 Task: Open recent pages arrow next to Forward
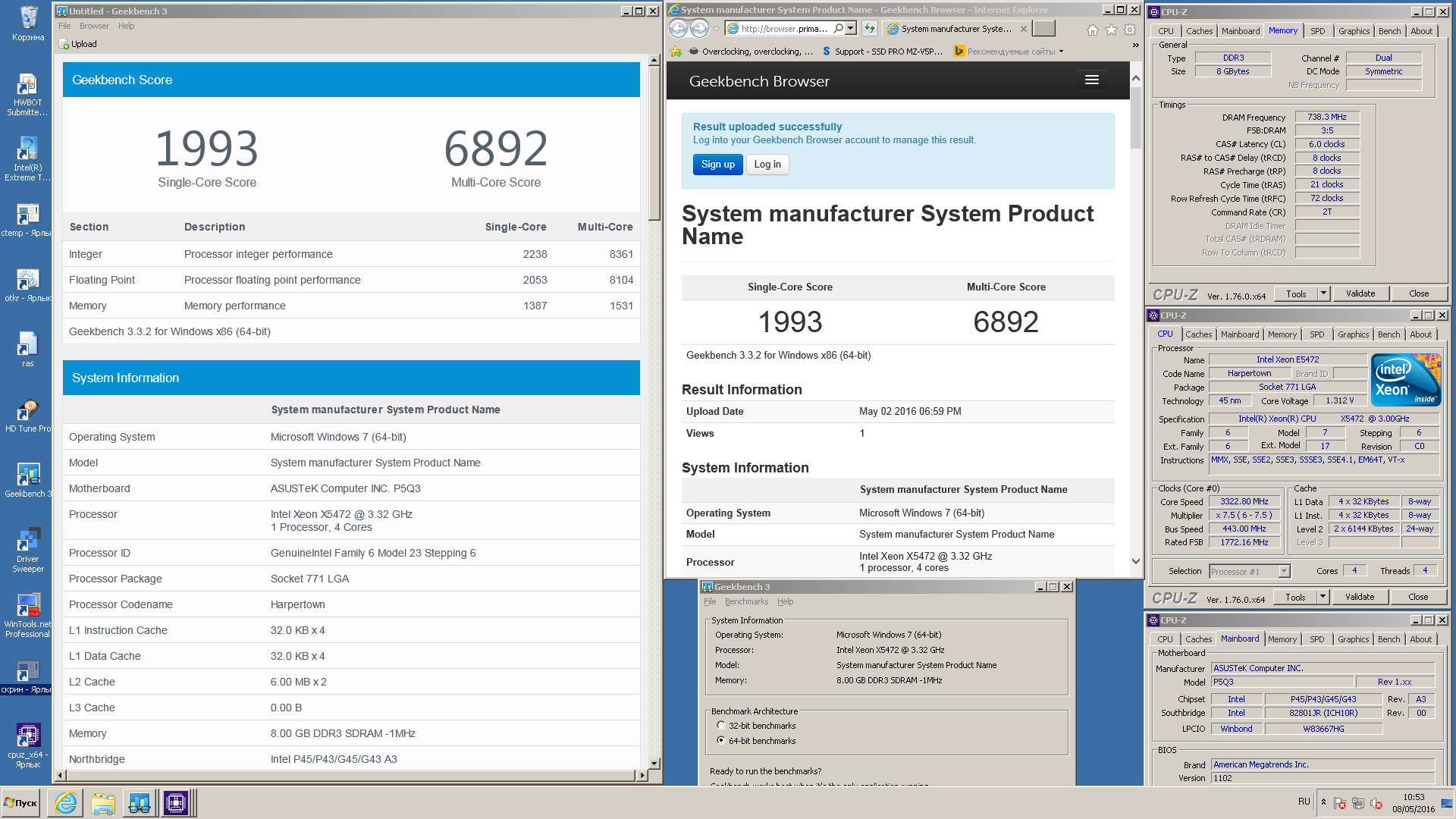[717, 30]
